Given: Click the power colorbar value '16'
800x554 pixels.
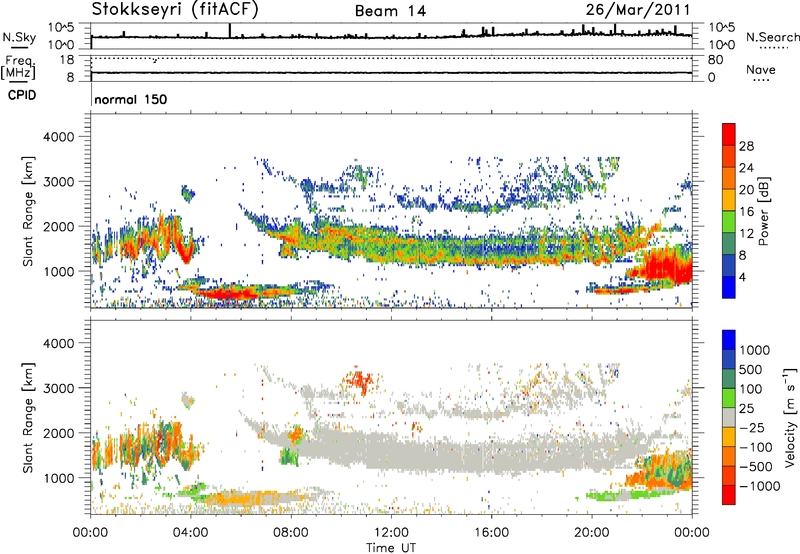Looking at the screenshot, I should [746, 212].
